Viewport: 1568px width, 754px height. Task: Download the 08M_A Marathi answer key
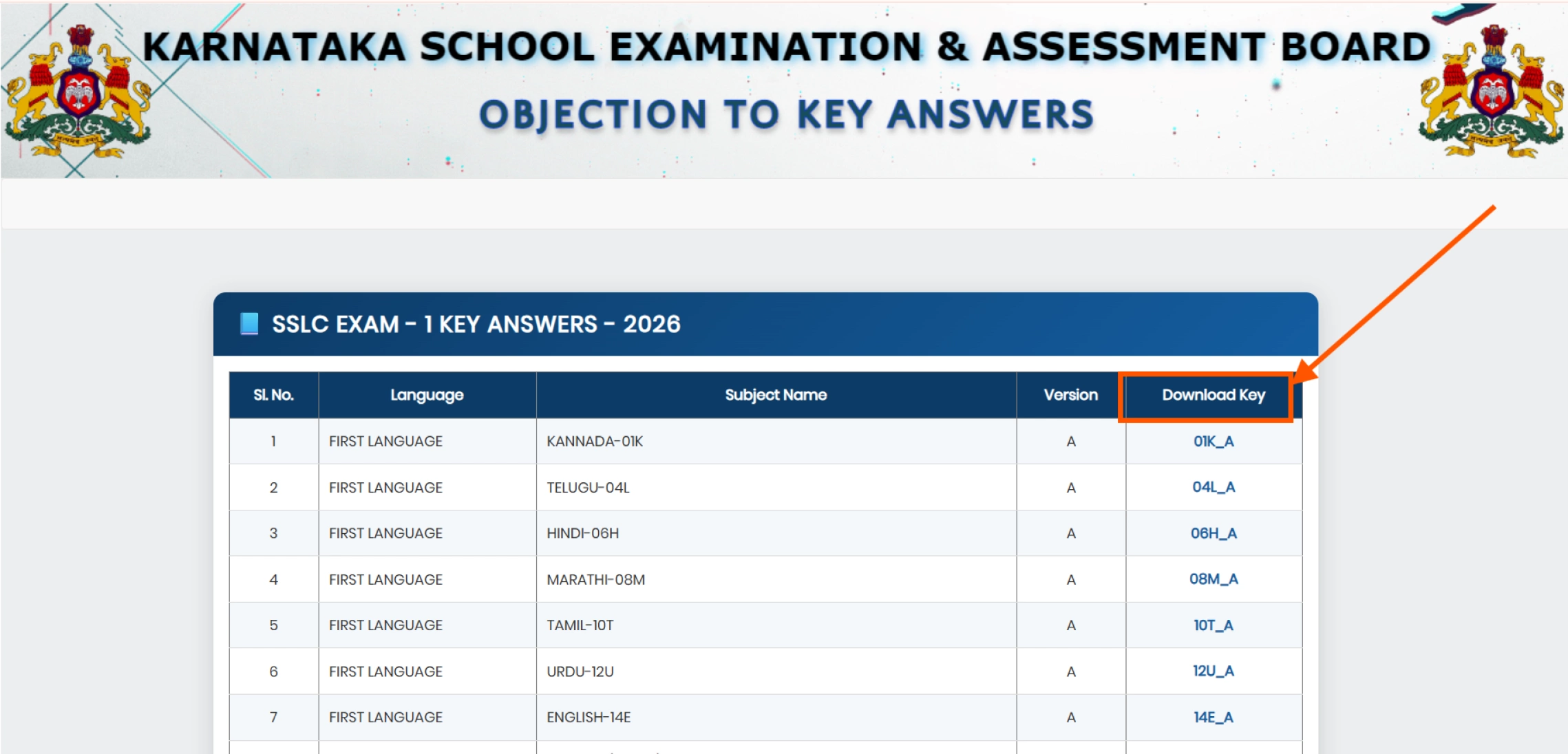tap(1214, 579)
